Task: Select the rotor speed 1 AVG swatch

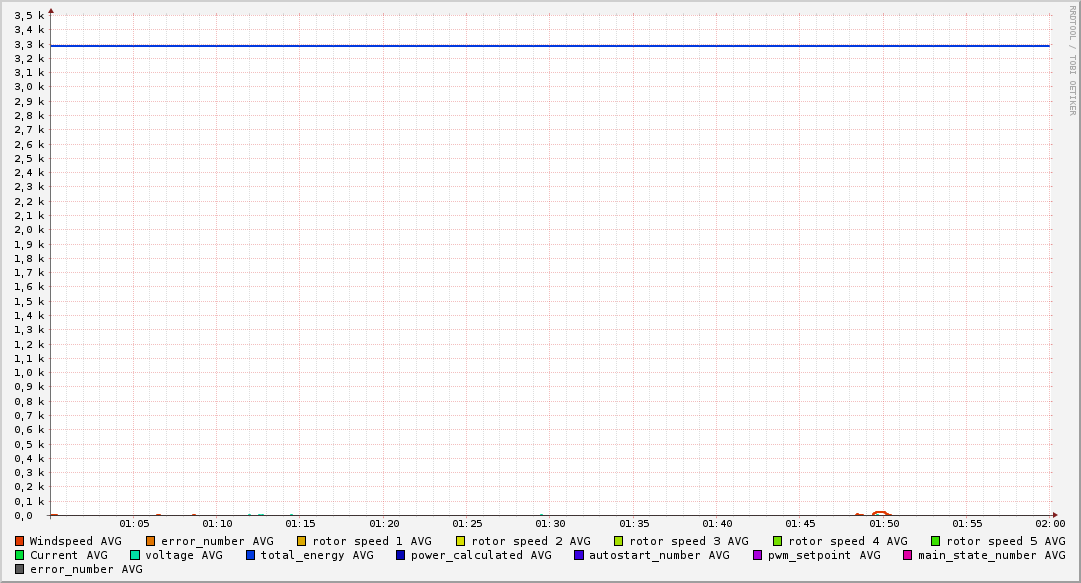Action: pos(302,541)
